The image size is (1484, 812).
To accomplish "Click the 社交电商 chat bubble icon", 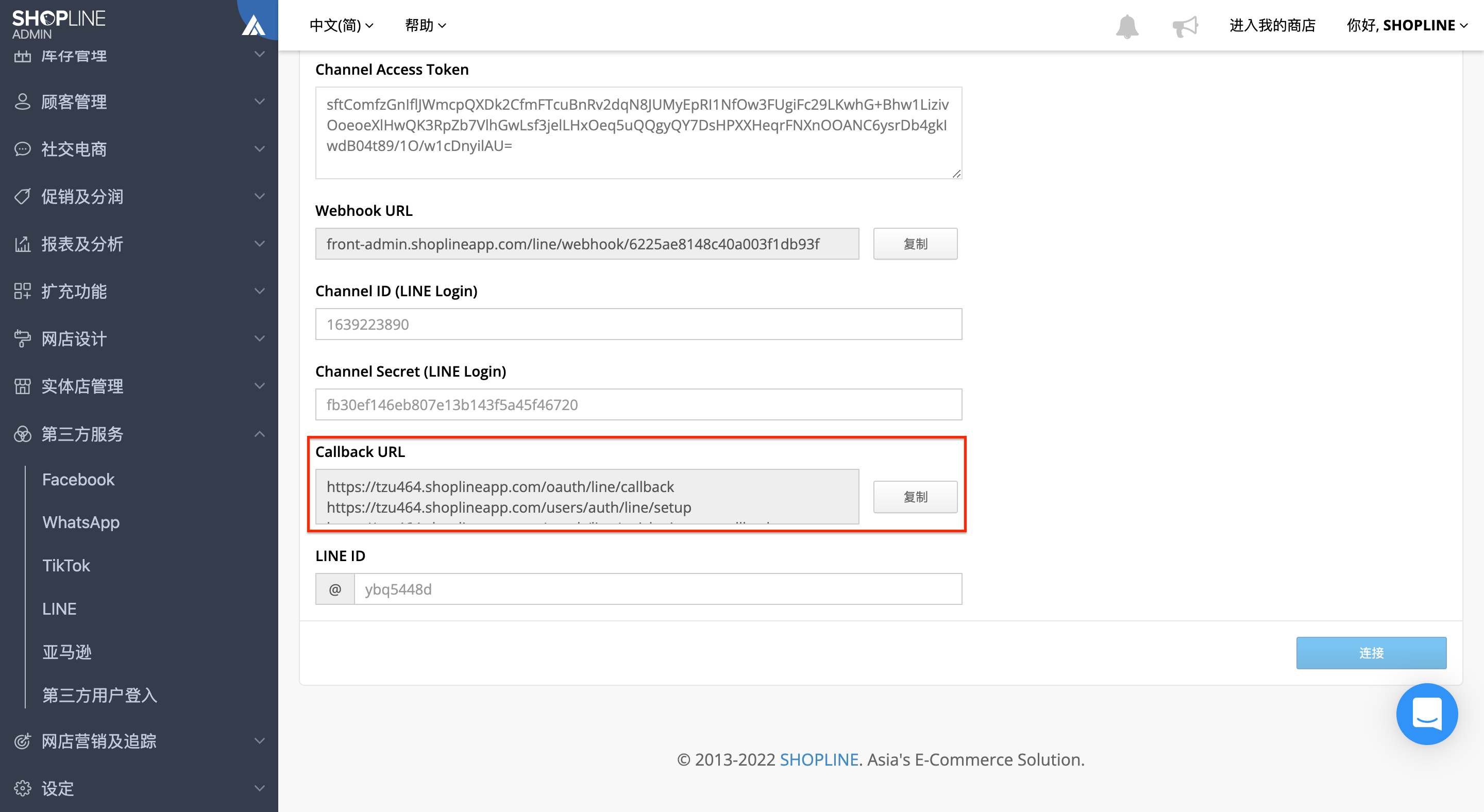I will tap(22, 149).
